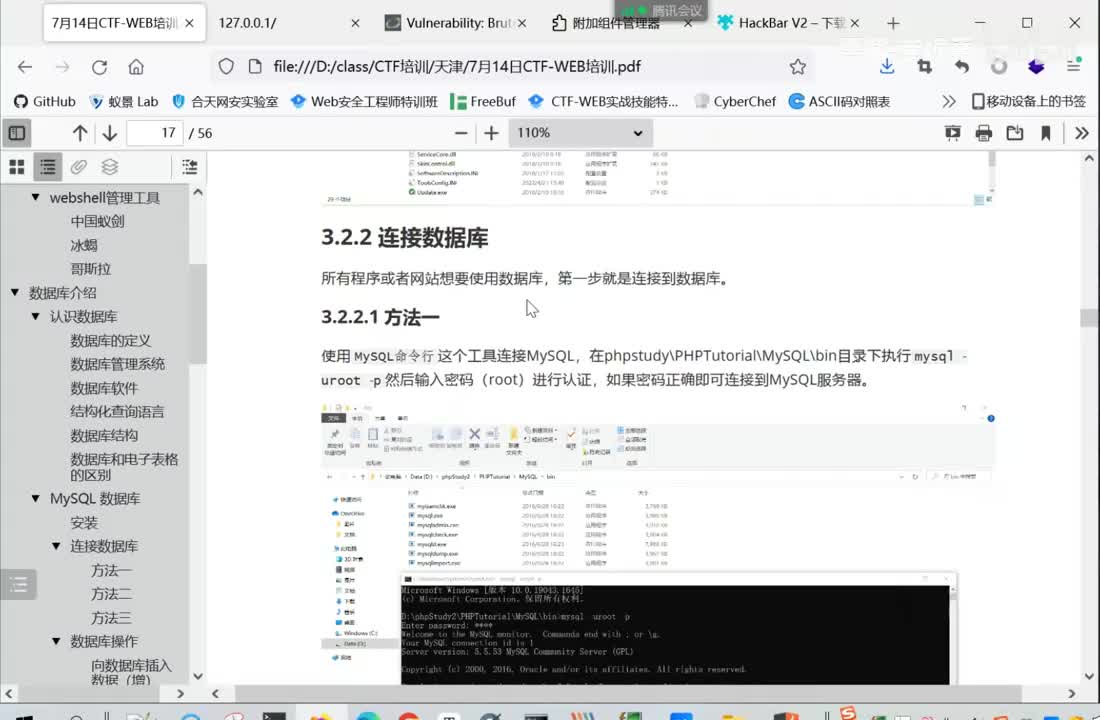Open the browser home page
1100x720 pixels.
(x=136, y=67)
